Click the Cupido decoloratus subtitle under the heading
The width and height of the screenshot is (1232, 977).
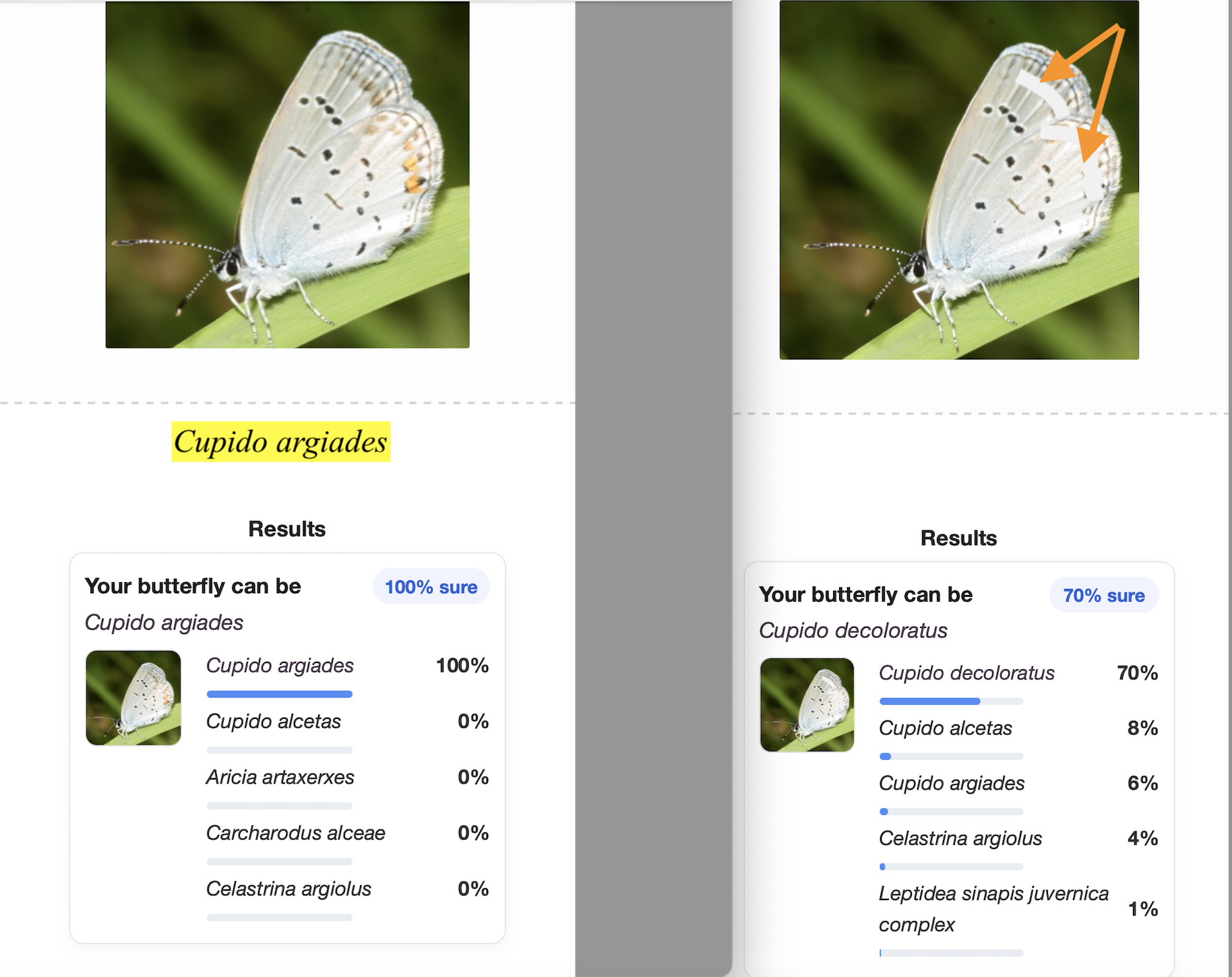[x=853, y=631]
